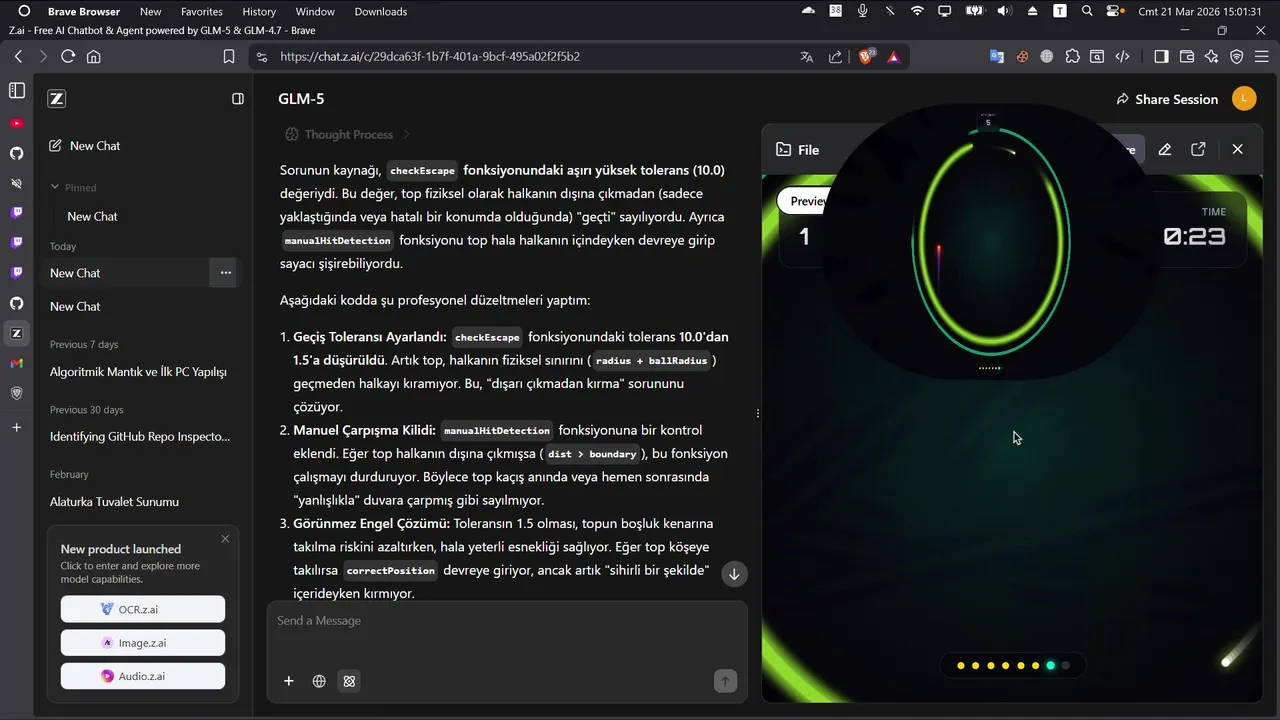
Task: Open options menu for today's New Chat
Action: click(225, 273)
